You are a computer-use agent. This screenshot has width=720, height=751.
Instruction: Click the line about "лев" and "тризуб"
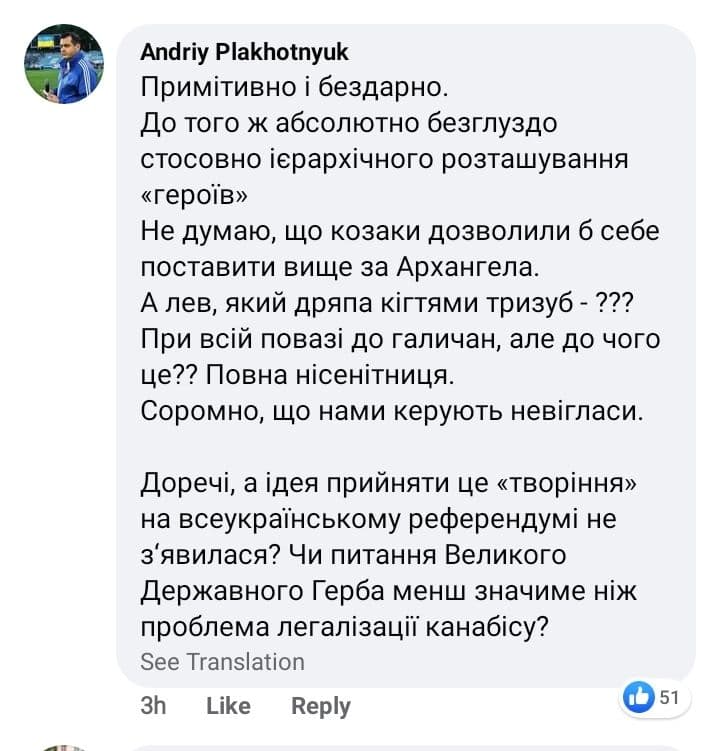pos(392,303)
